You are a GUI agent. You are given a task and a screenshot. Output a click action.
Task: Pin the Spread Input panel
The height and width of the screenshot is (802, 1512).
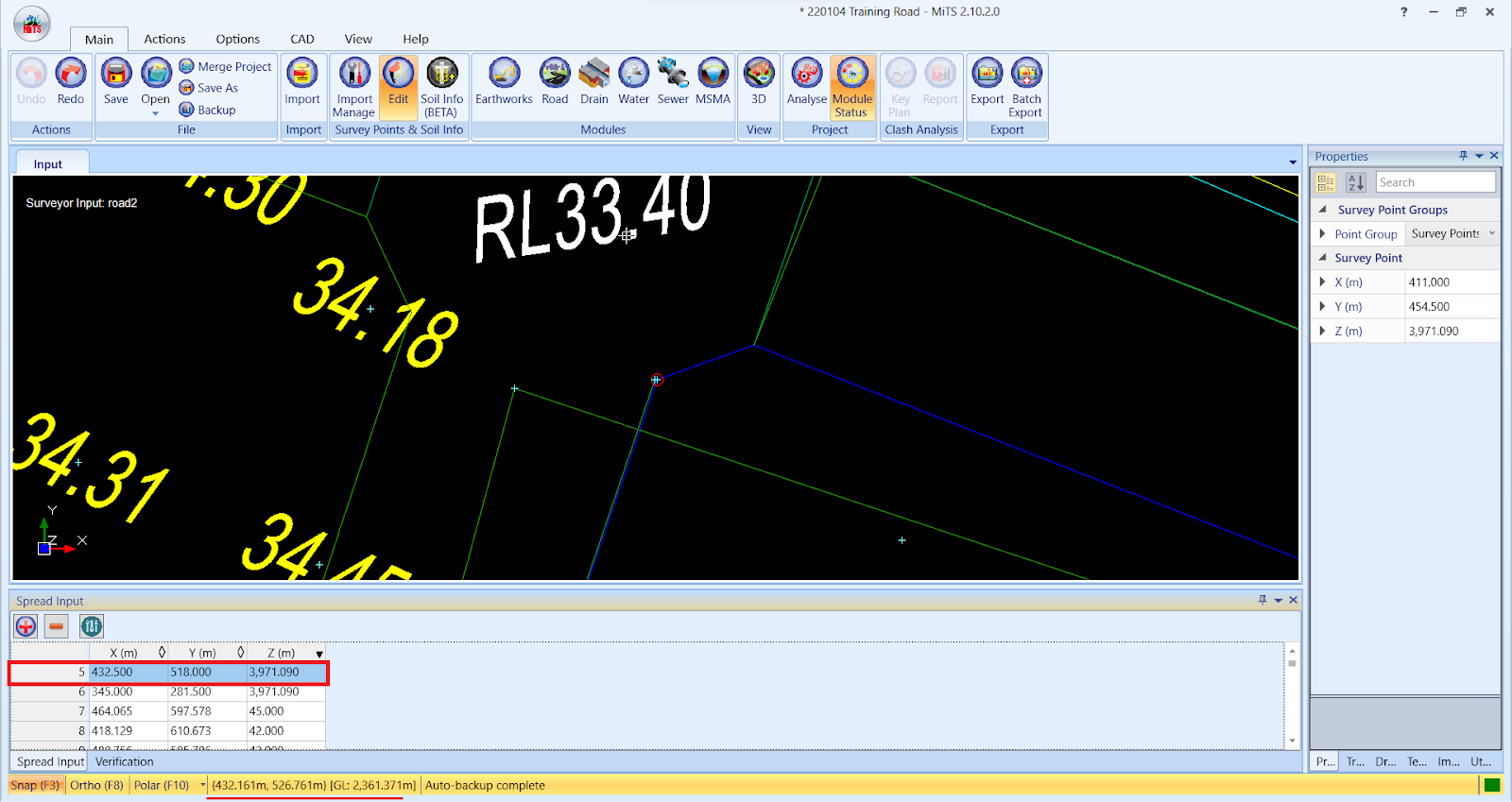[x=1263, y=600]
